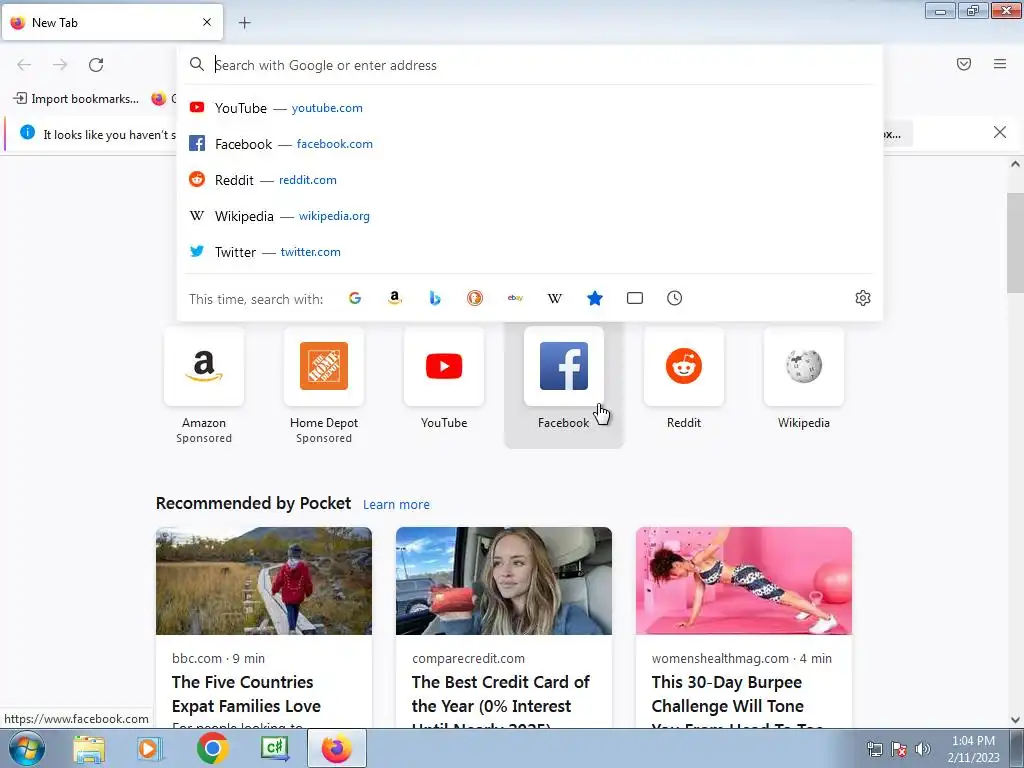Viewport: 1024px width, 768px height.
Task: Search open tabs using the tab icon
Action: point(635,298)
